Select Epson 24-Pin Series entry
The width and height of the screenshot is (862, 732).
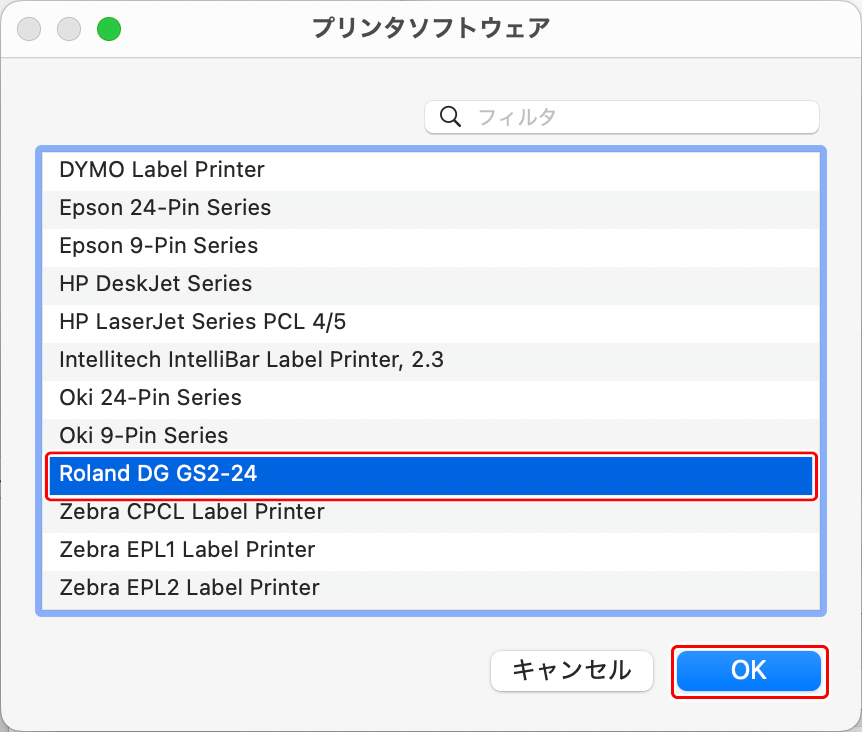tap(431, 208)
